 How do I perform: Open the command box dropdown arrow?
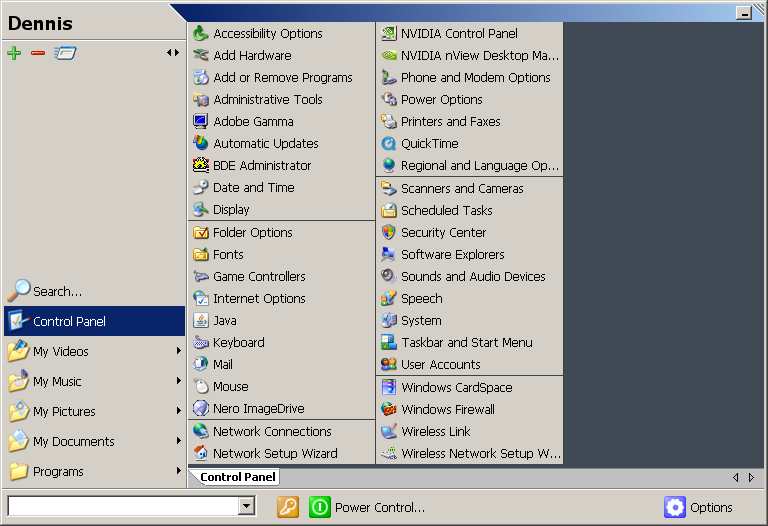click(x=247, y=506)
